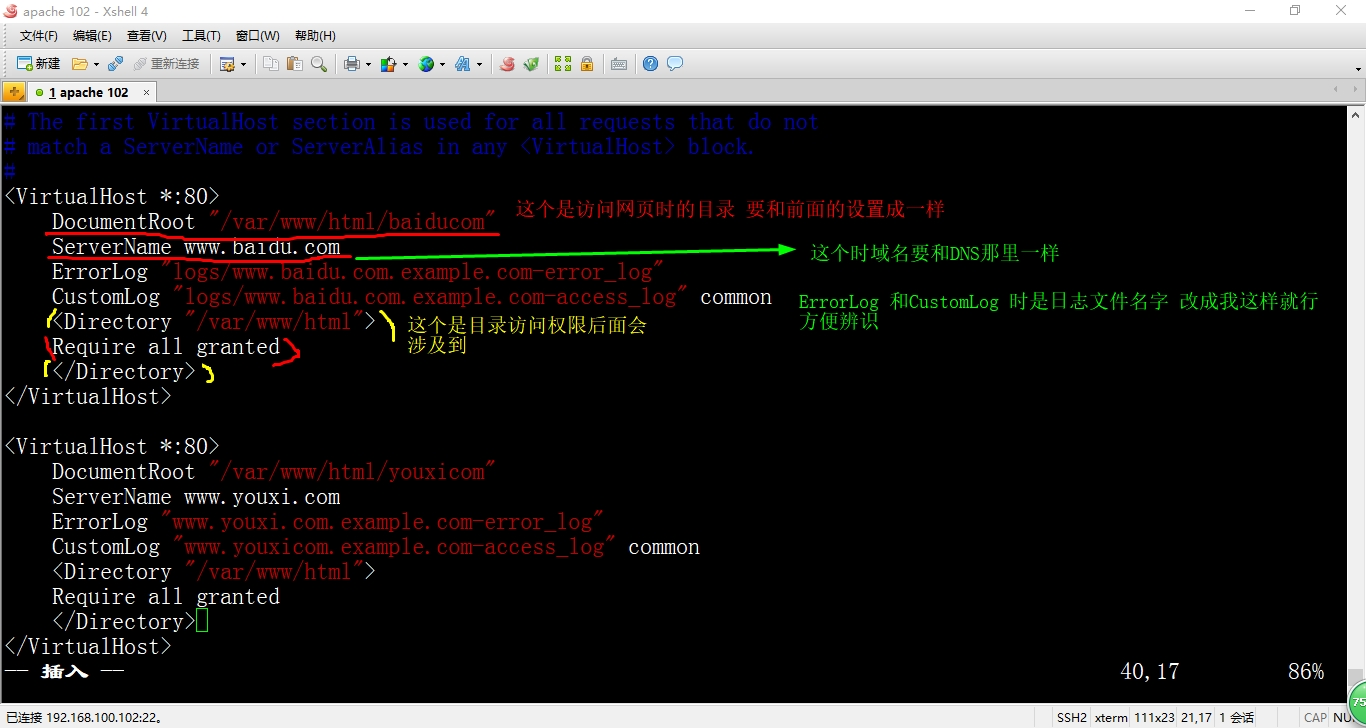Close the apache 102 tab
Image resolution: width=1366 pixels, height=728 pixels.
pos(146,92)
